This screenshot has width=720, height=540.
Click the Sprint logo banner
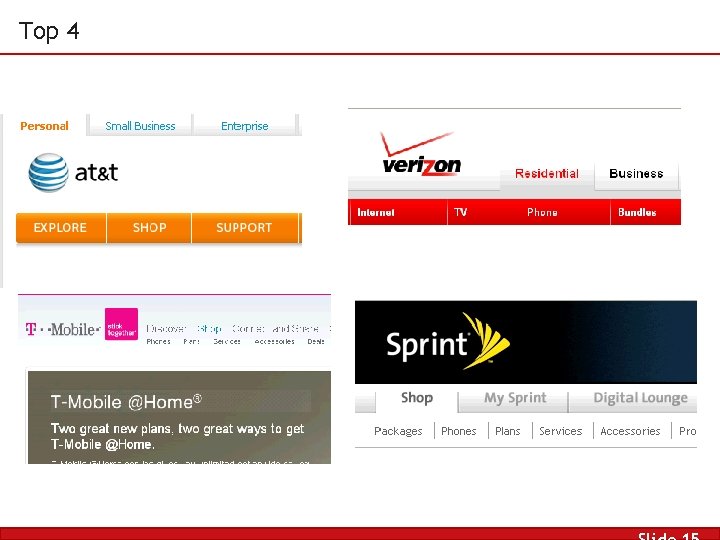pyautogui.click(x=526, y=342)
